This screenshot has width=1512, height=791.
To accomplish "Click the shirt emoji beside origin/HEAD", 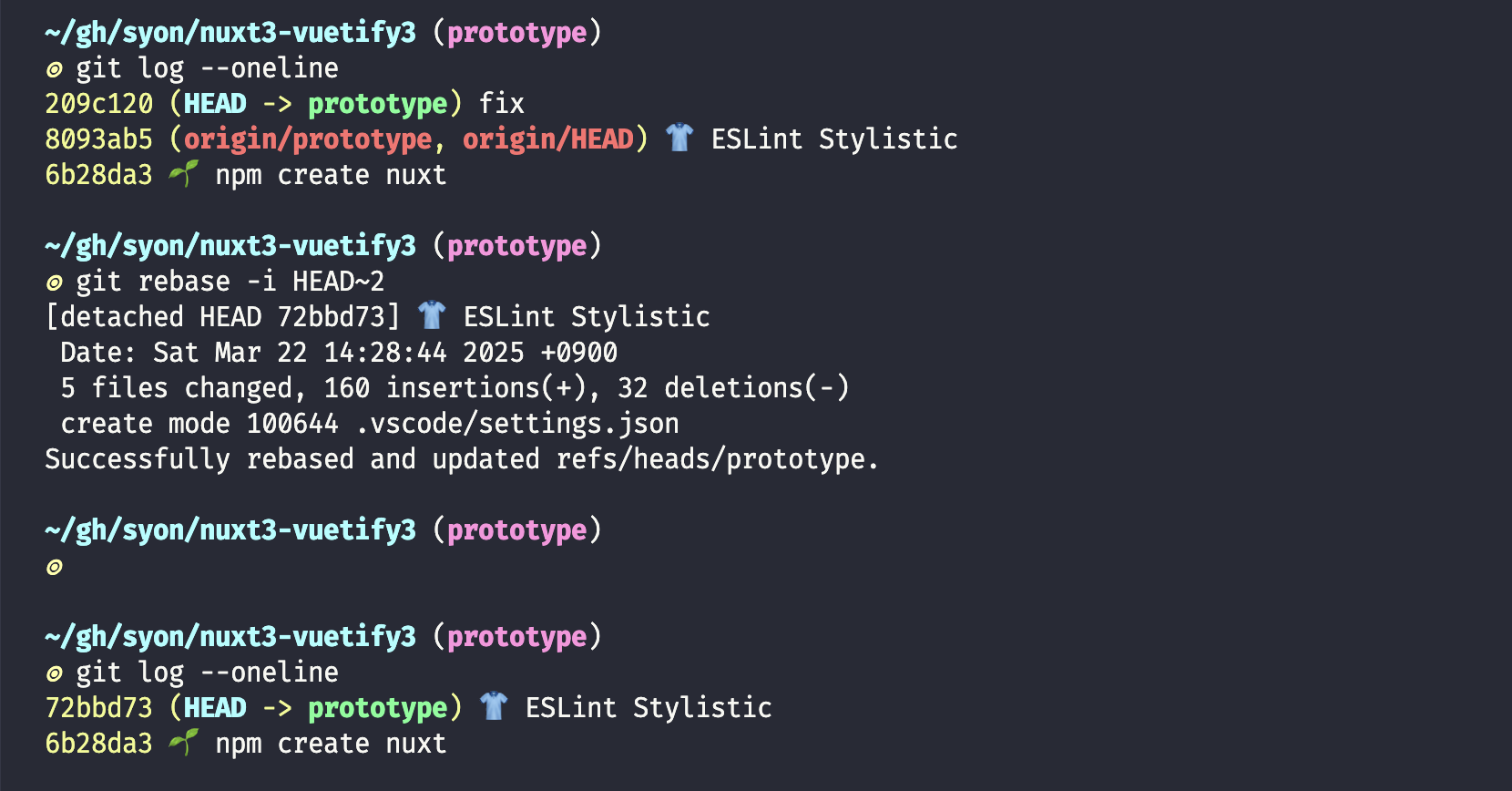I will click(x=679, y=139).
